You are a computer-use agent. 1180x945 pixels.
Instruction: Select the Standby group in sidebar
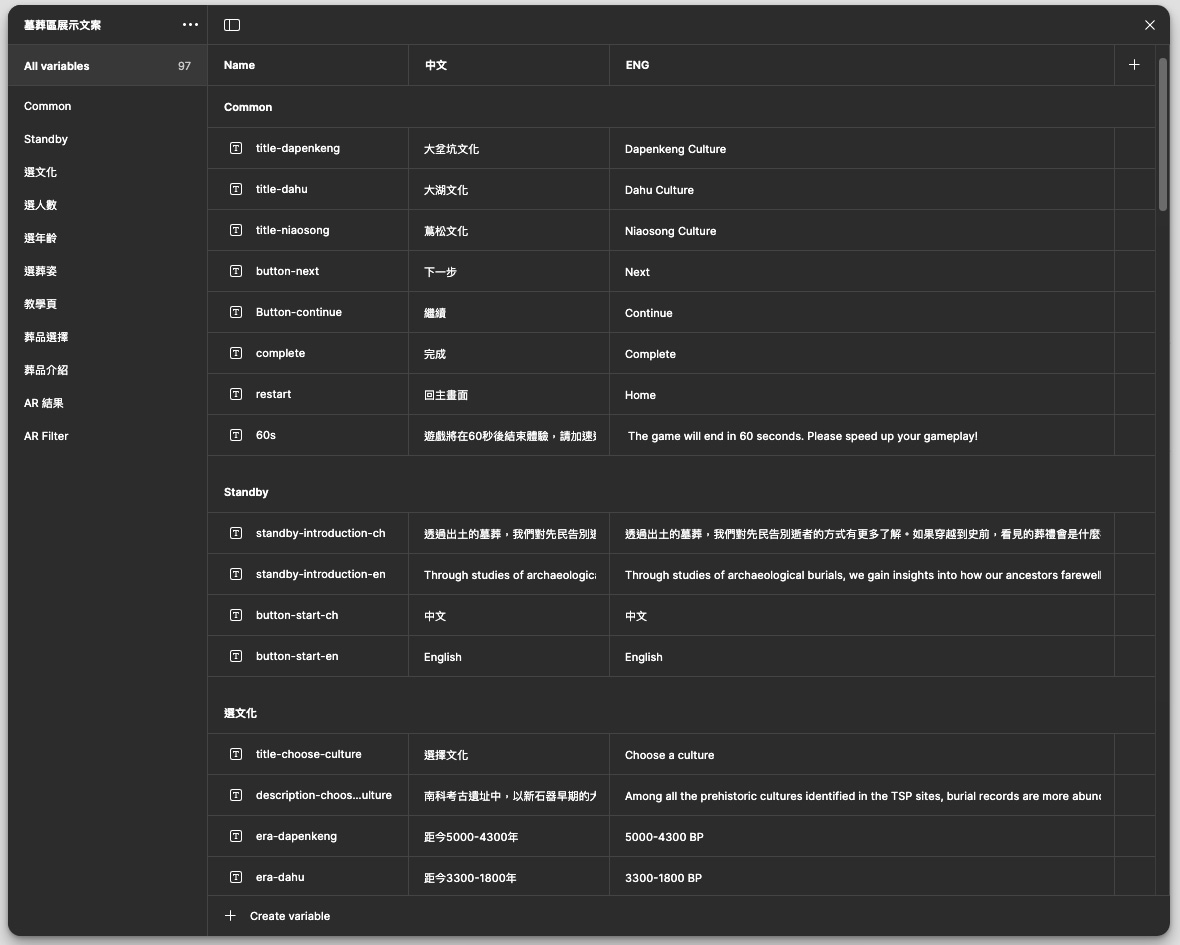point(46,139)
